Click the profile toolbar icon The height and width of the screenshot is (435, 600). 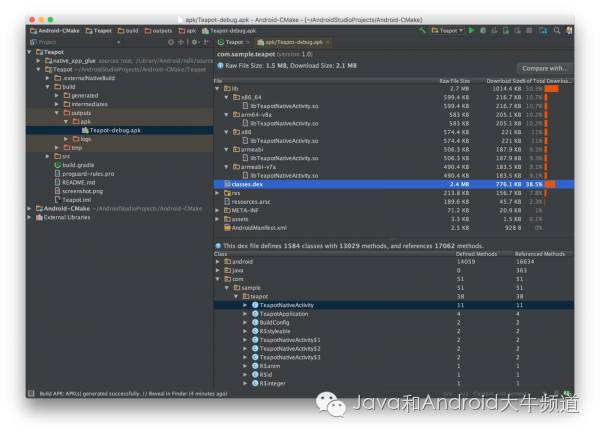click(x=495, y=30)
